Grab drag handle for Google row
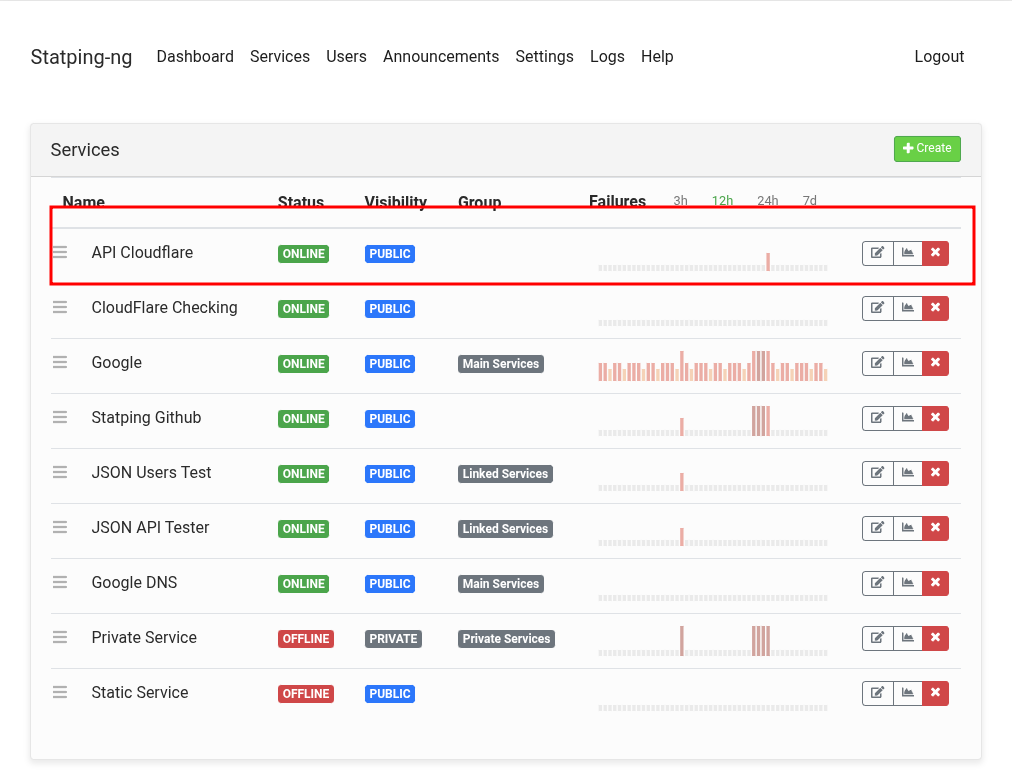 [60, 363]
